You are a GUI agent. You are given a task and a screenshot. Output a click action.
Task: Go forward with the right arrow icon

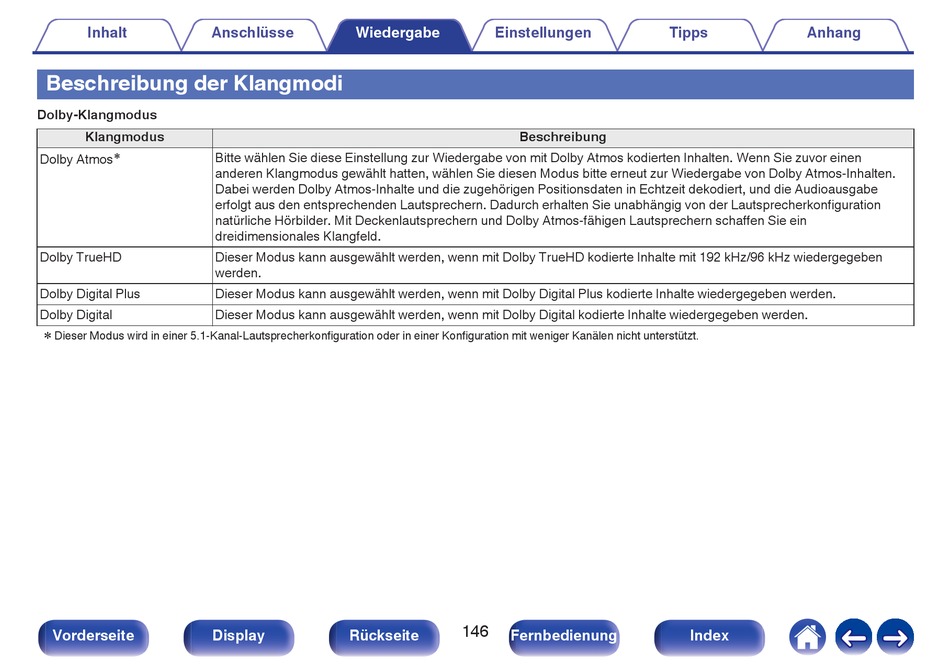[x=895, y=637]
